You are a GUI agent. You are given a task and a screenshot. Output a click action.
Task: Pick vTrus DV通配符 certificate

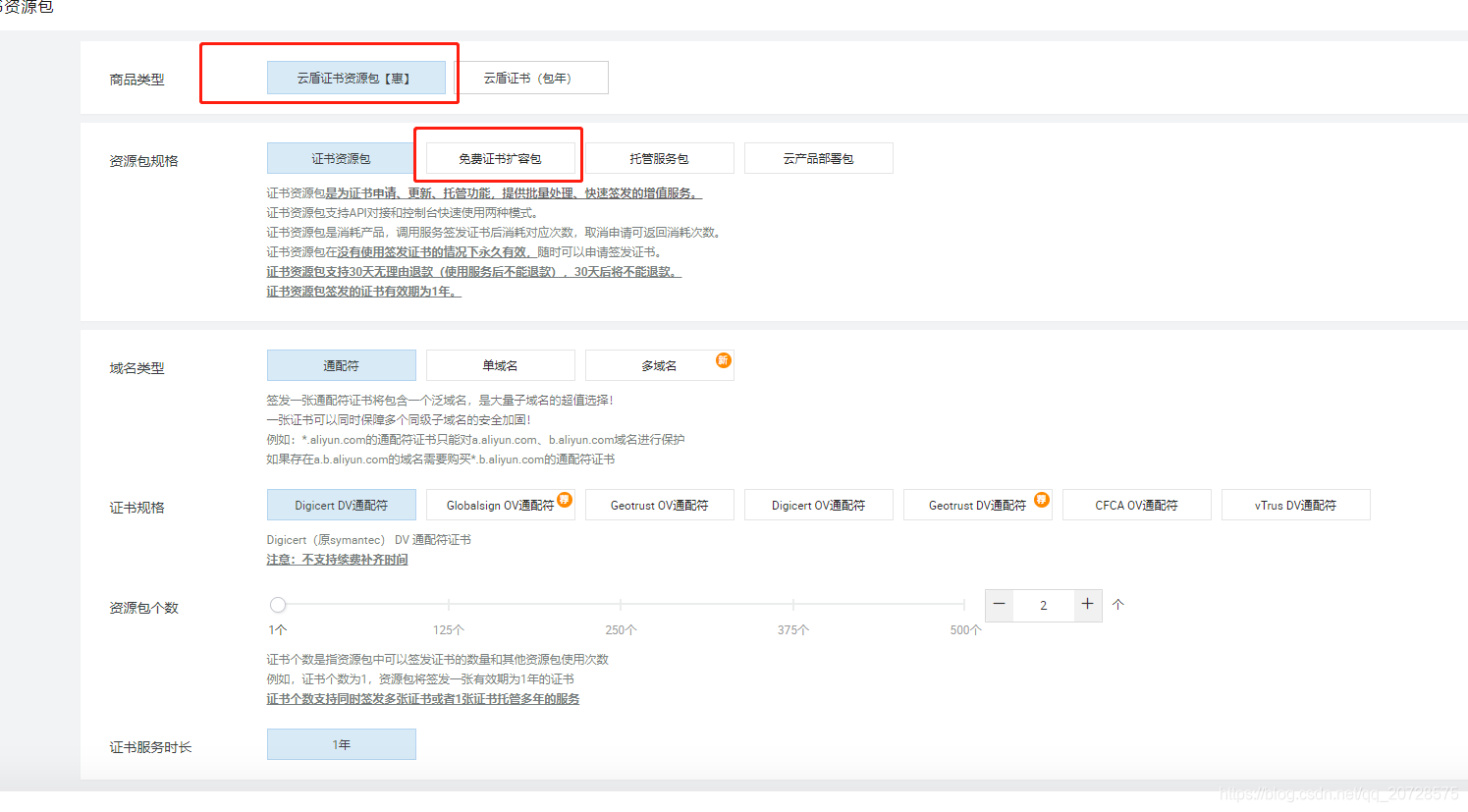(1295, 505)
